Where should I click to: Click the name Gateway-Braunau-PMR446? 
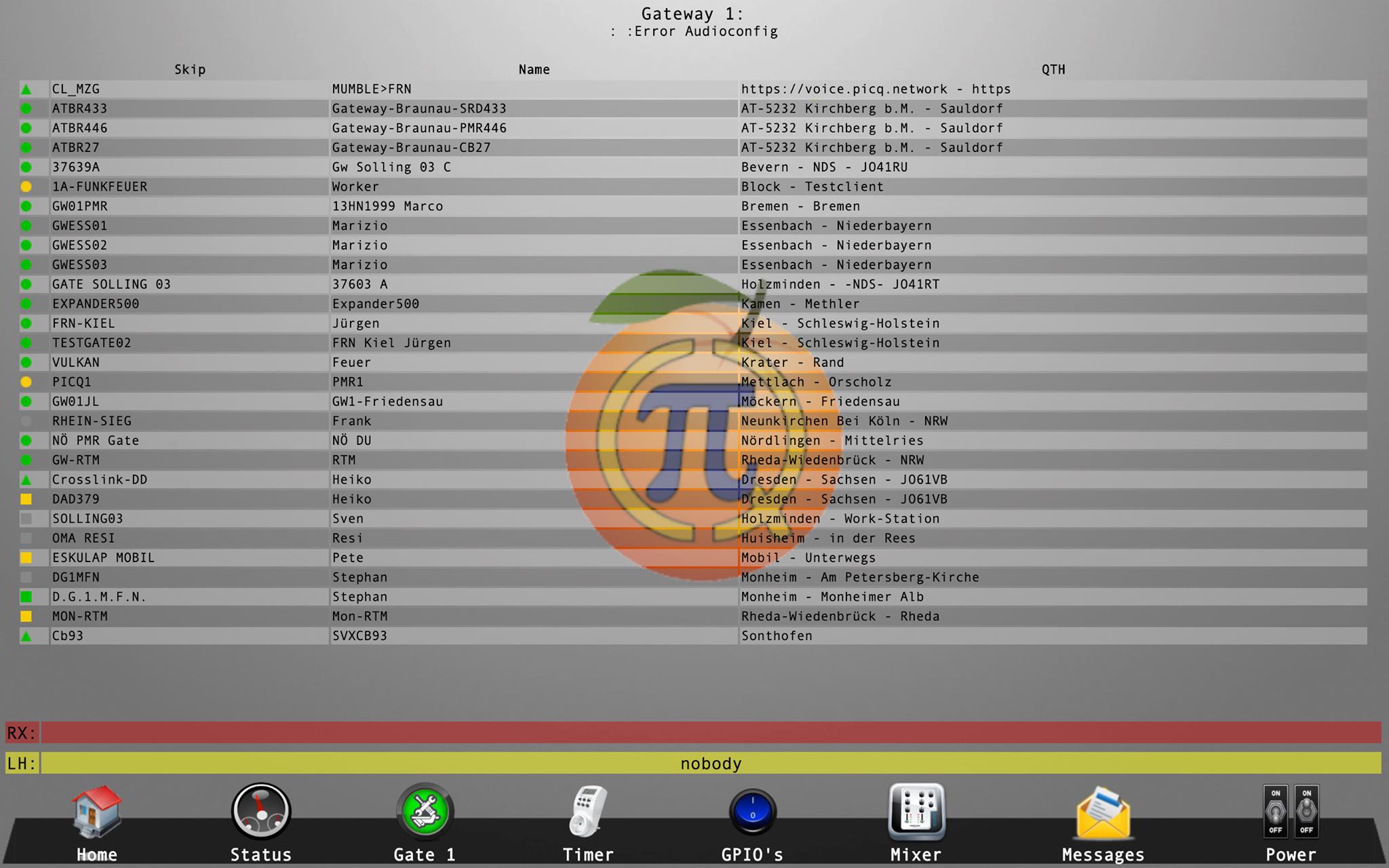coord(419,128)
